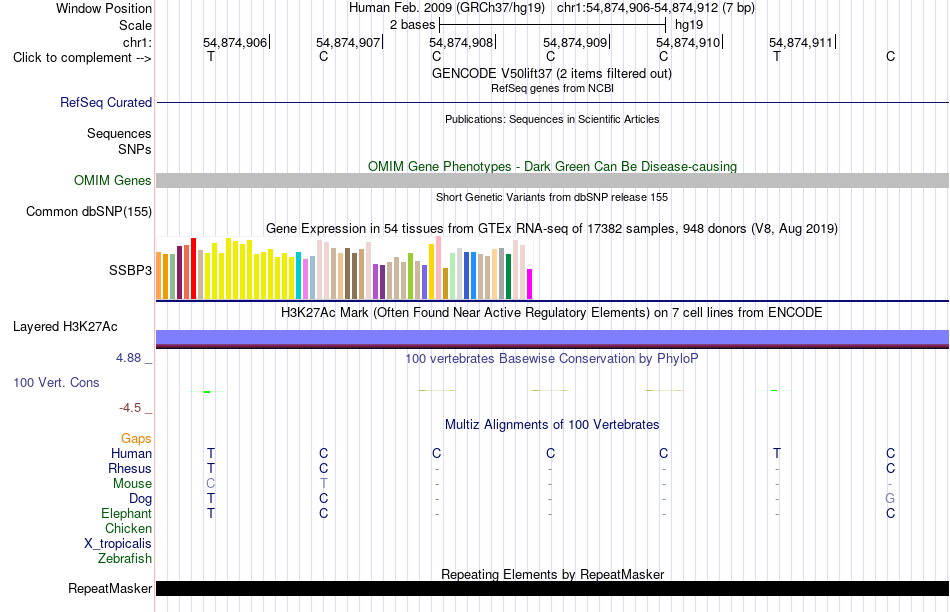Open the GTEx "Gene Expression in 54 tissues" title

[x=552, y=228]
